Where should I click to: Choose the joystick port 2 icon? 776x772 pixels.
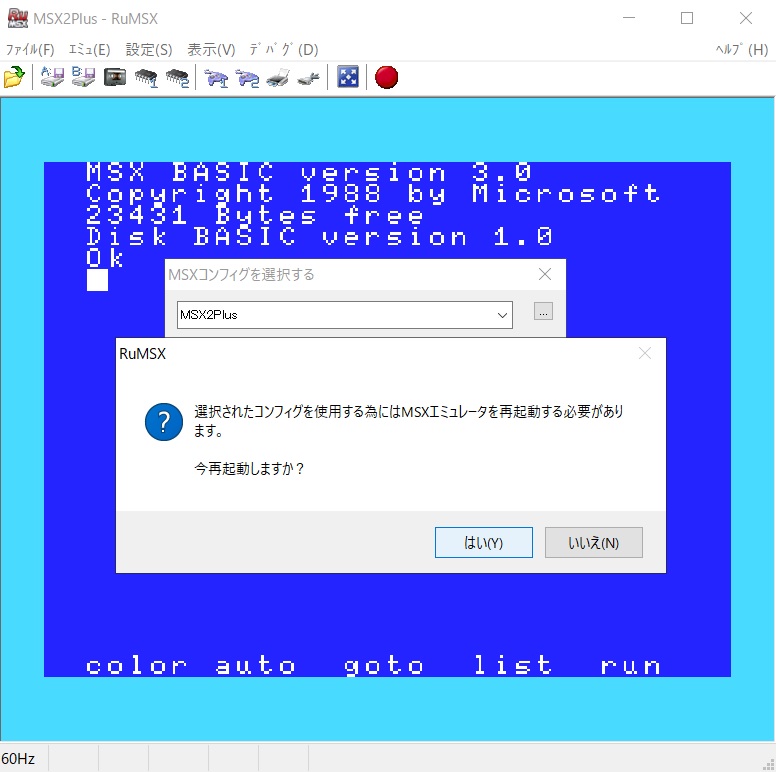click(x=247, y=78)
